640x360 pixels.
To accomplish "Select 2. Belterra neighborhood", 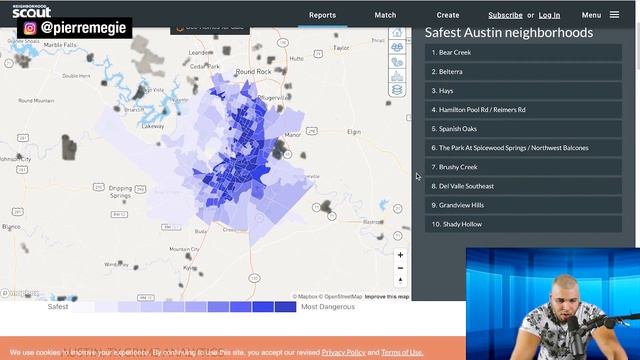I will point(523,71).
